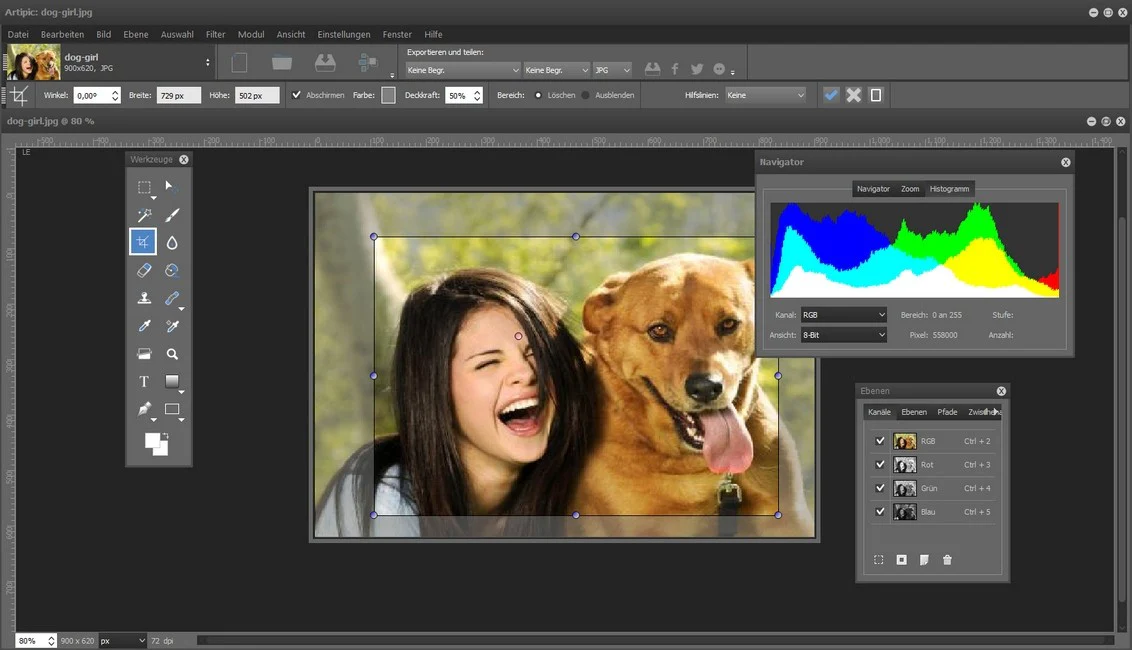Switch to the Ebenen tab
This screenshot has width=1132, height=650.
coord(914,412)
